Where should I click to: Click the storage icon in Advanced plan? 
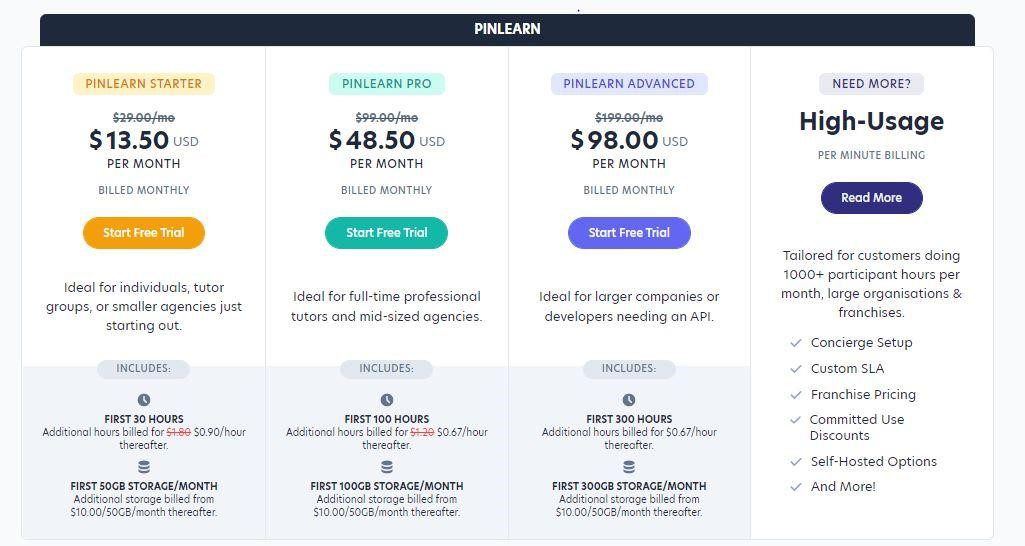click(629, 467)
